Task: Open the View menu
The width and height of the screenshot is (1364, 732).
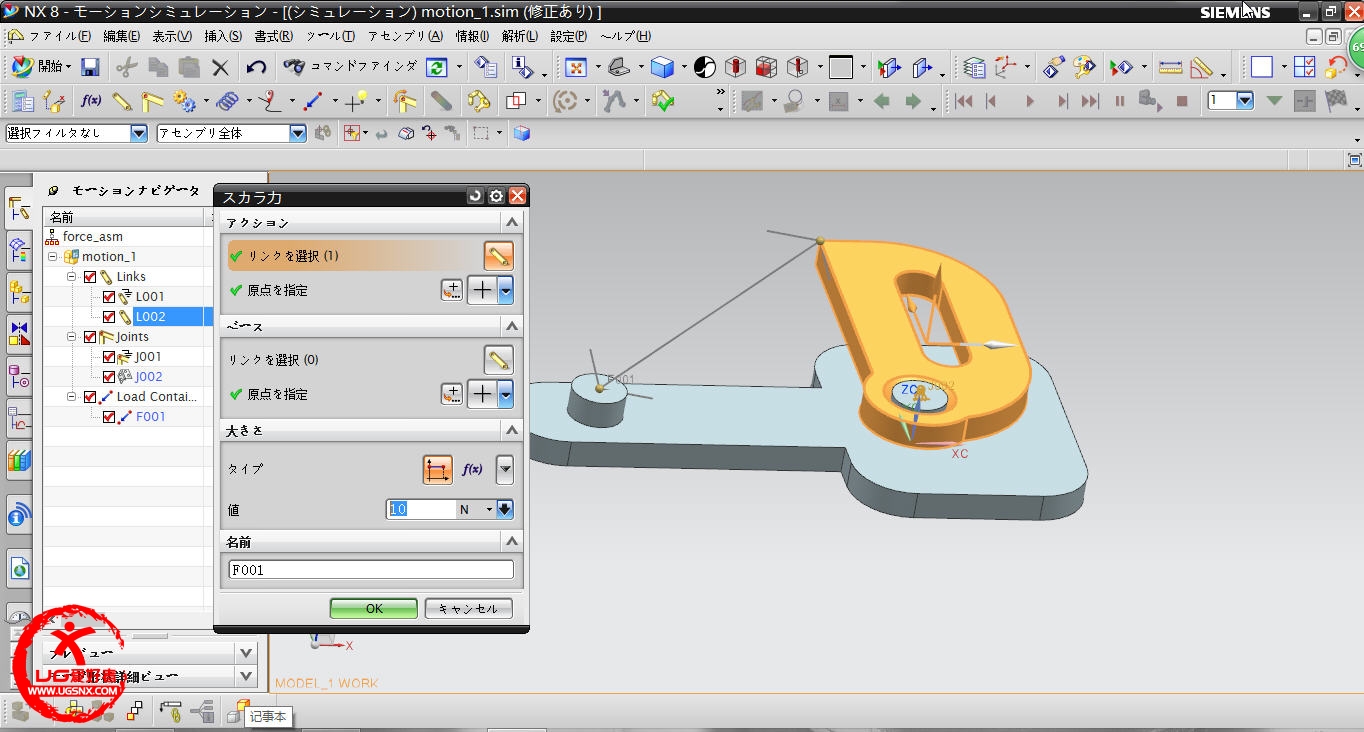Action: [x=172, y=36]
